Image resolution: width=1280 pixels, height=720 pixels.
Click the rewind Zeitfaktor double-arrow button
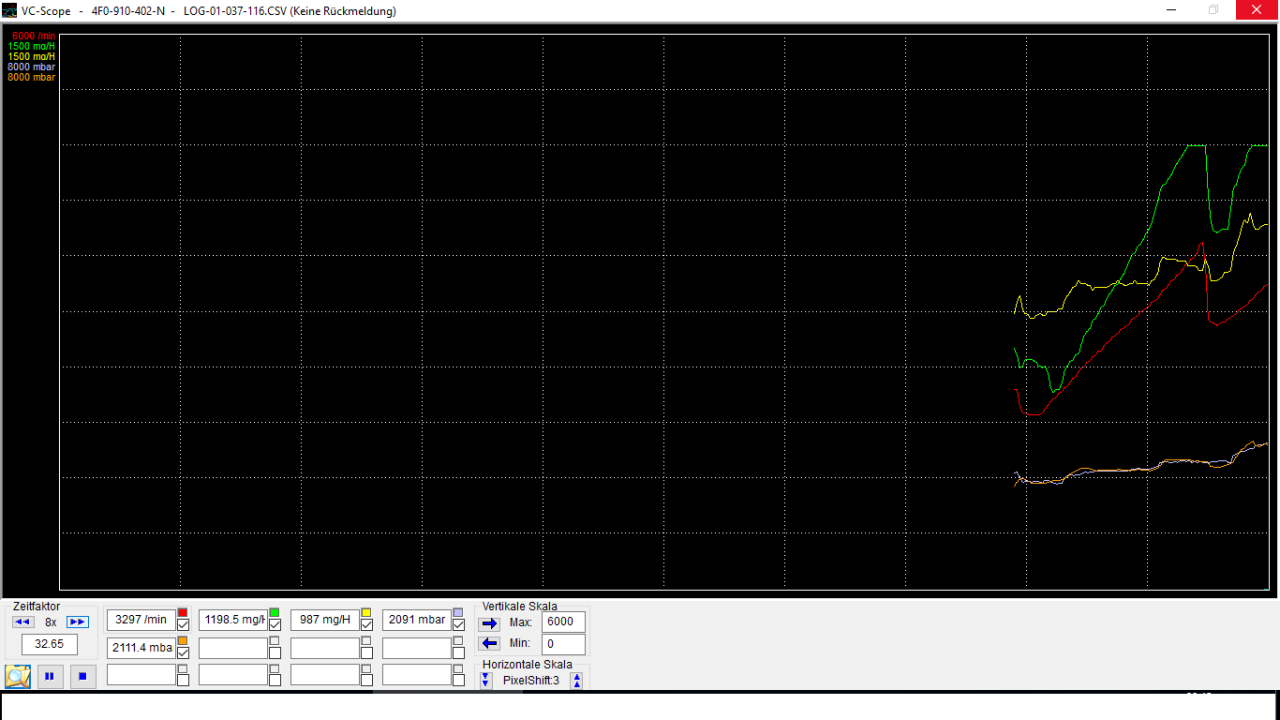23,622
